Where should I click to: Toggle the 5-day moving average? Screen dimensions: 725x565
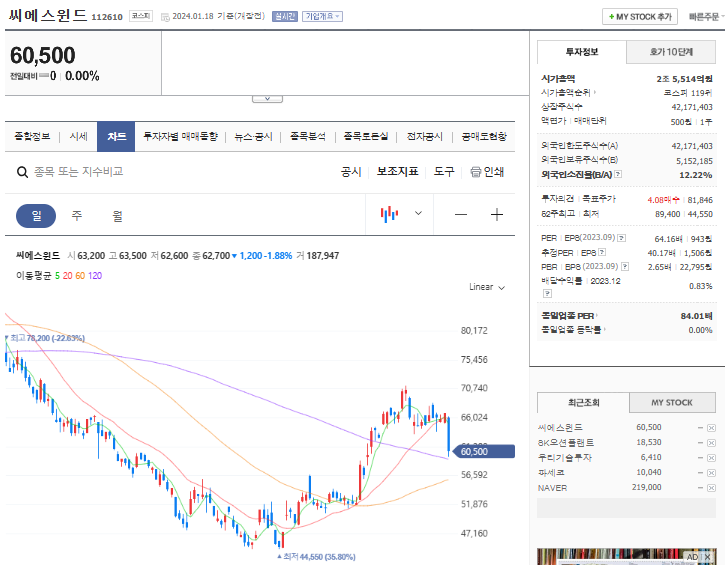[x=57, y=276]
